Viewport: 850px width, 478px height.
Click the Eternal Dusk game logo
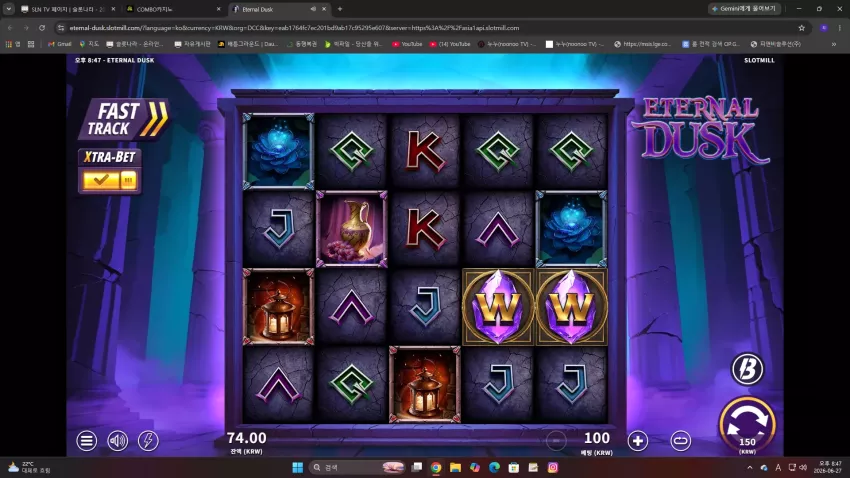click(x=700, y=131)
